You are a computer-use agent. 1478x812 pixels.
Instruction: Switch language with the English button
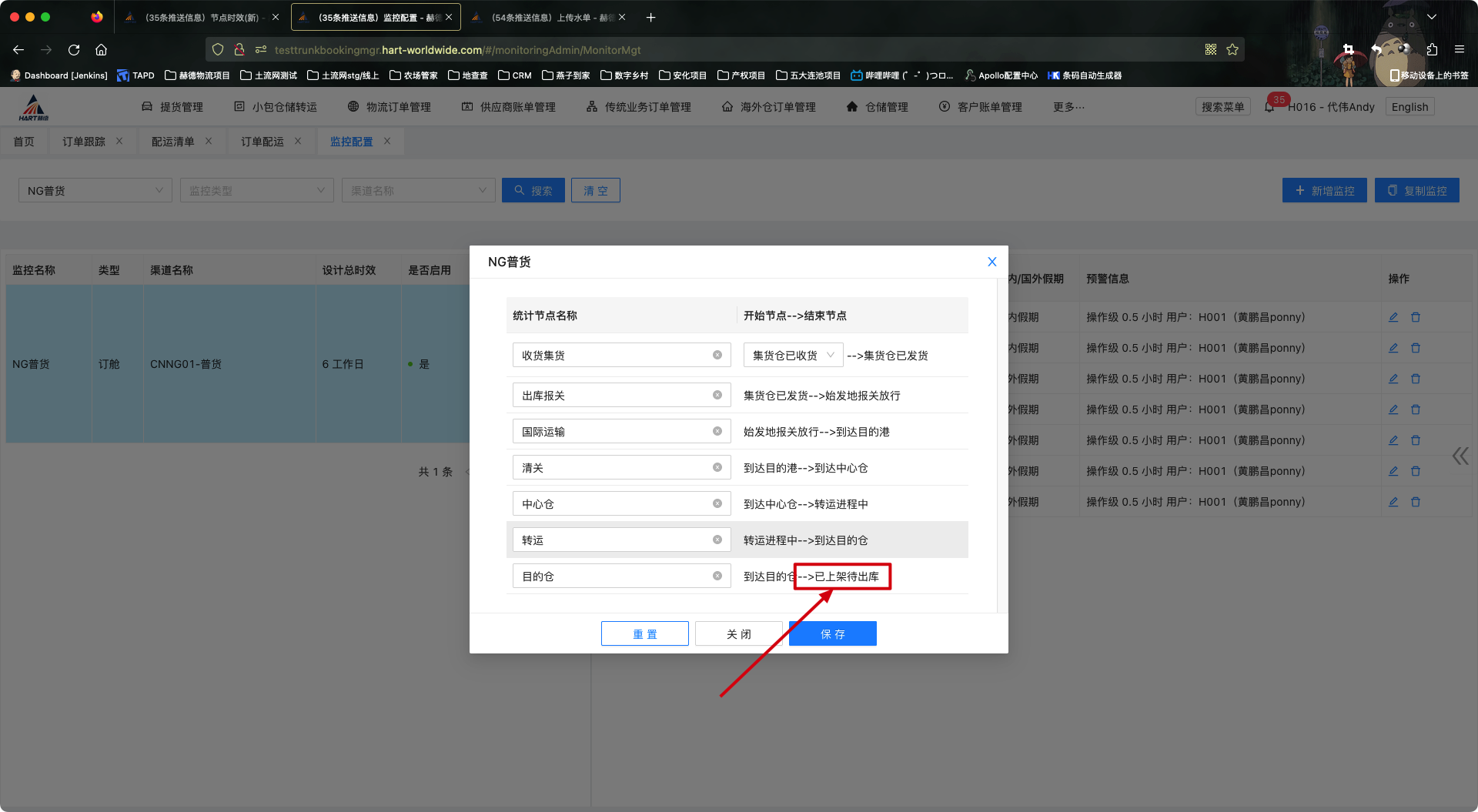pos(1409,107)
